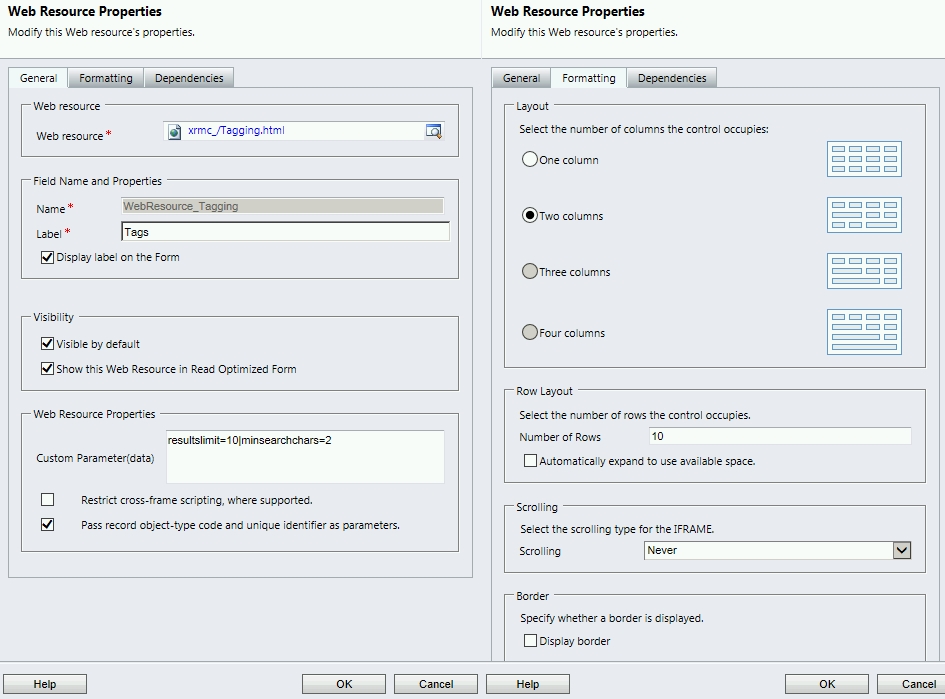Viewport: 945px width, 699px height.
Task: Toggle the Visible by default checkbox
Action: [x=47, y=344]
